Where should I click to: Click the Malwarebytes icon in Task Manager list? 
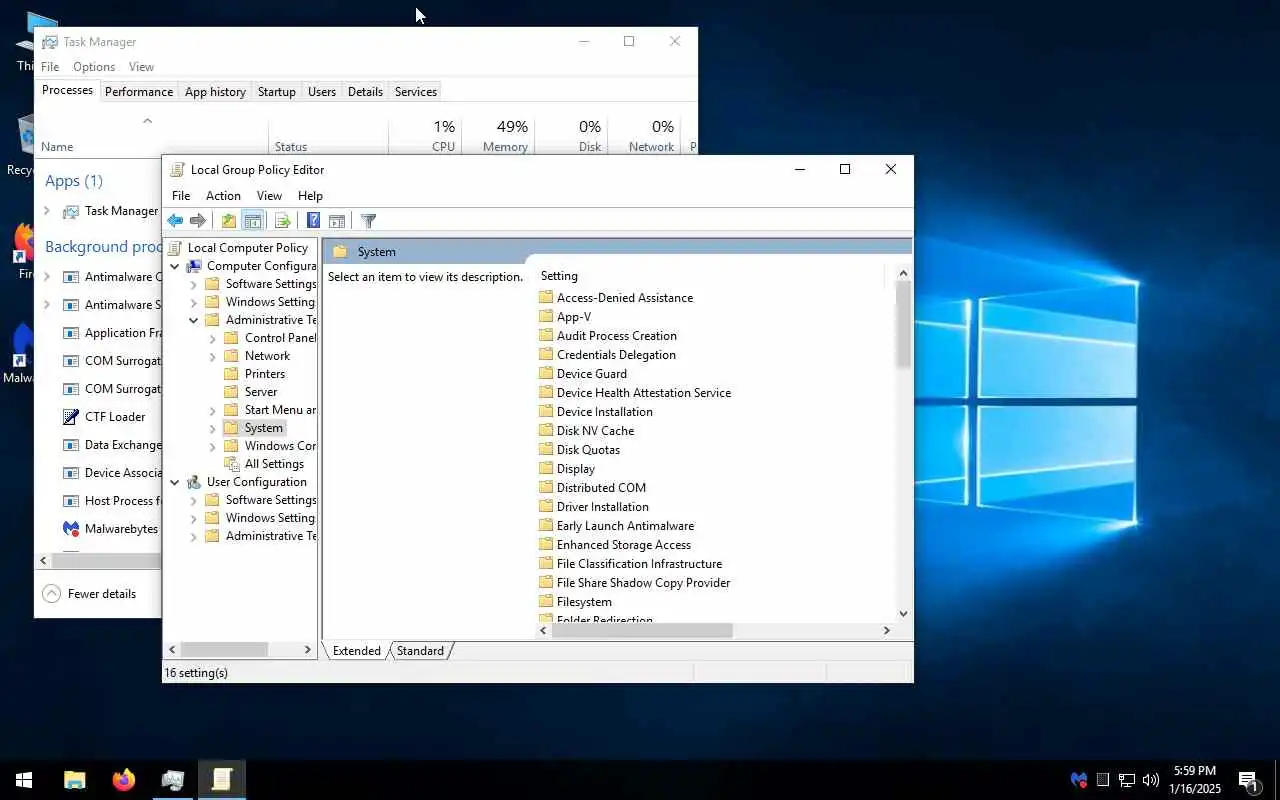(71, 529)
